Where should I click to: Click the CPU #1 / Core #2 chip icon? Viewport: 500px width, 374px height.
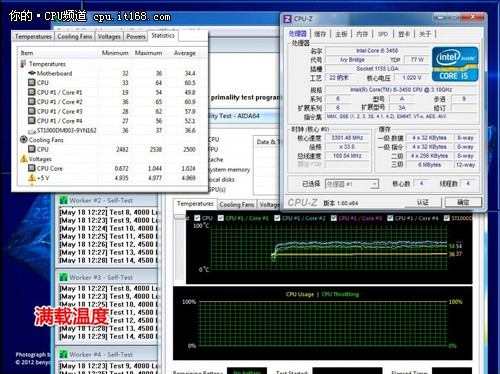click(x=32, y=101)
